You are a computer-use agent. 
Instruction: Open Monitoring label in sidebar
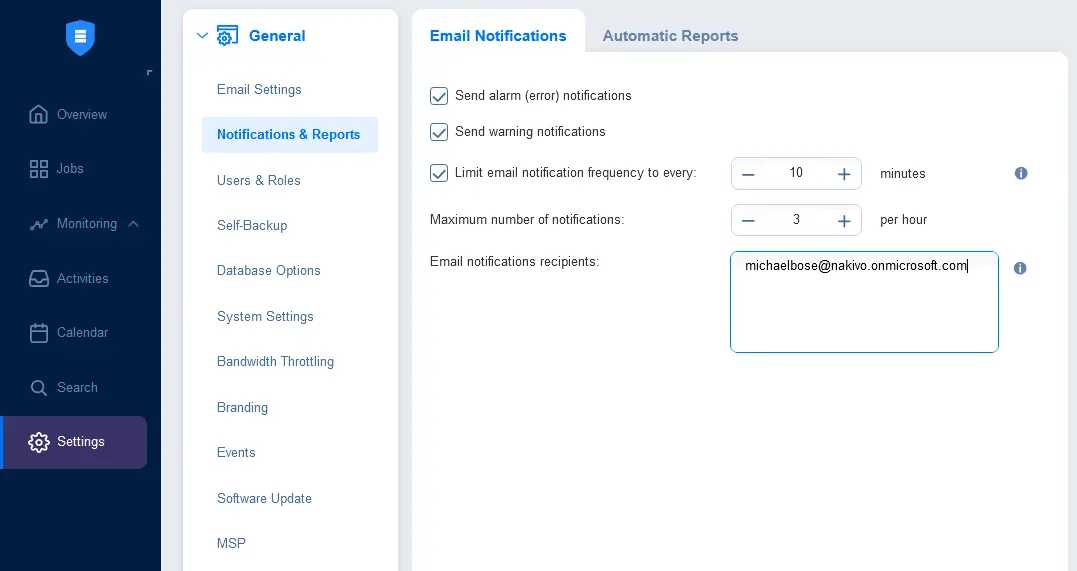(x=87, y=223)
